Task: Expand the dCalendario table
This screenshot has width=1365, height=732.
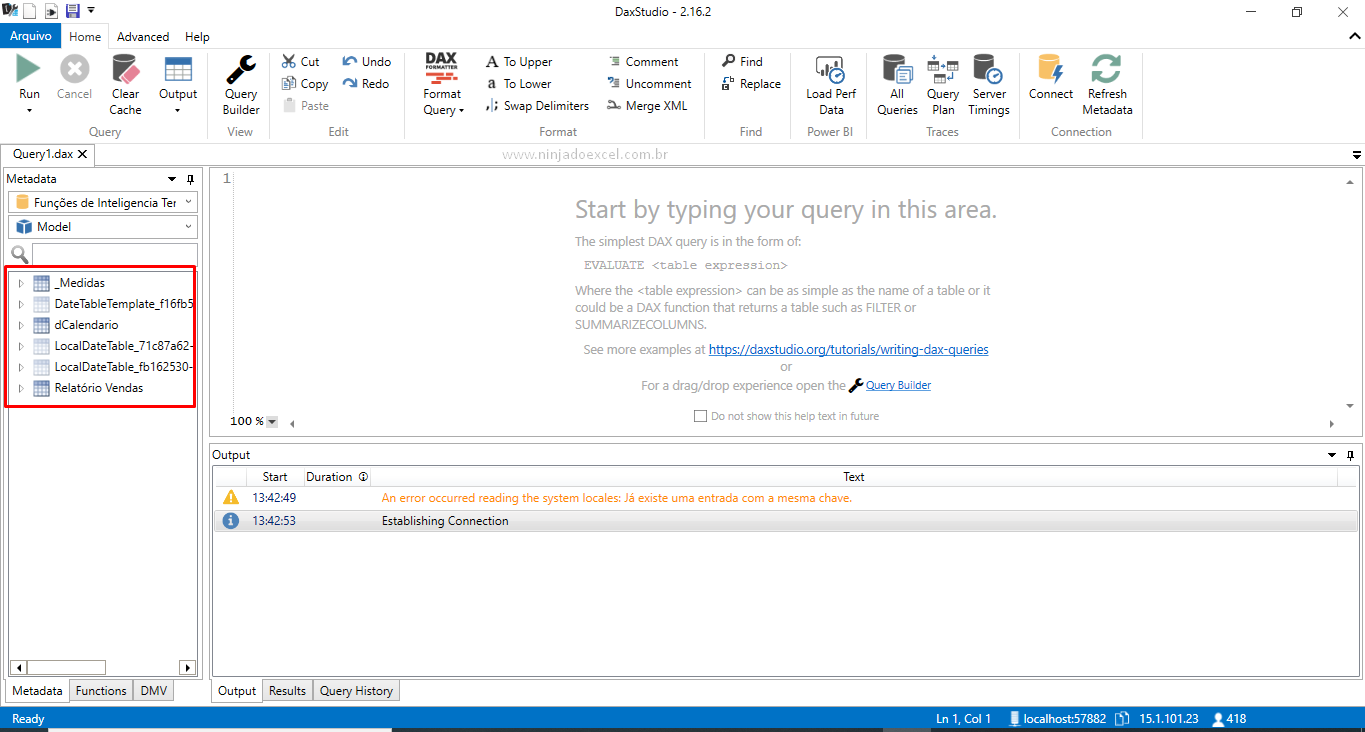Action: tap(20, 325)
